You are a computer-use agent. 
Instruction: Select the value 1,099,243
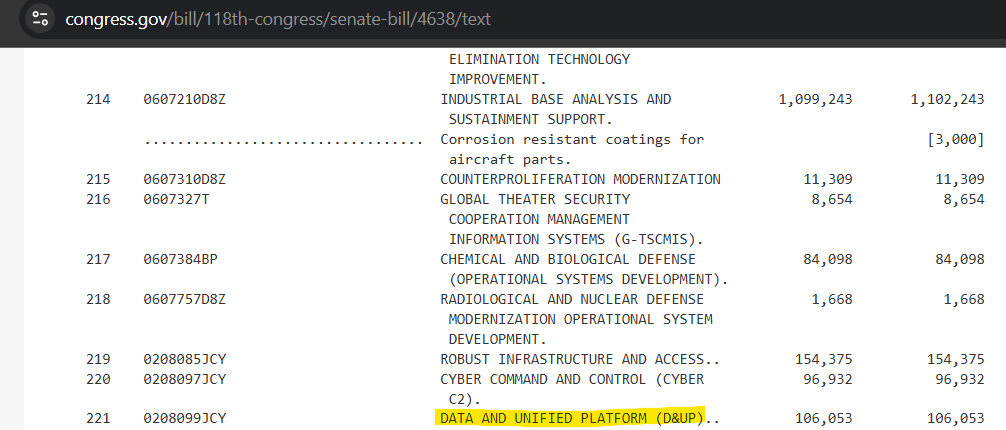click(x=815, y=99)
